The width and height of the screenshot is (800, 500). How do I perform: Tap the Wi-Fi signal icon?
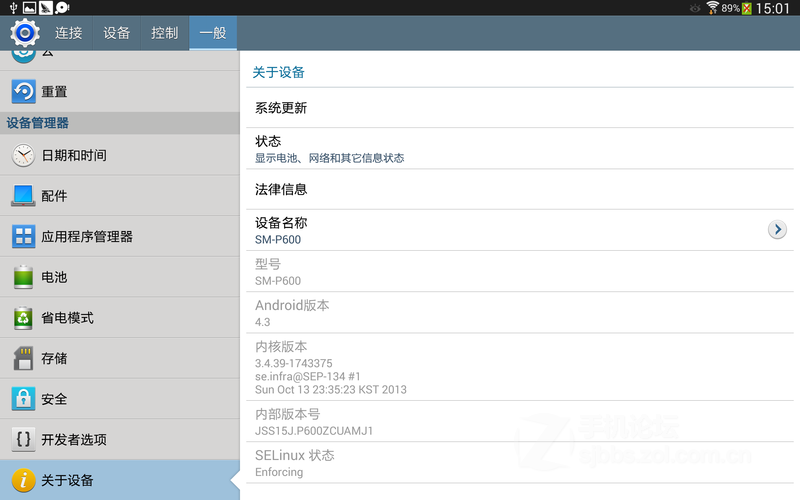point(712,8)
